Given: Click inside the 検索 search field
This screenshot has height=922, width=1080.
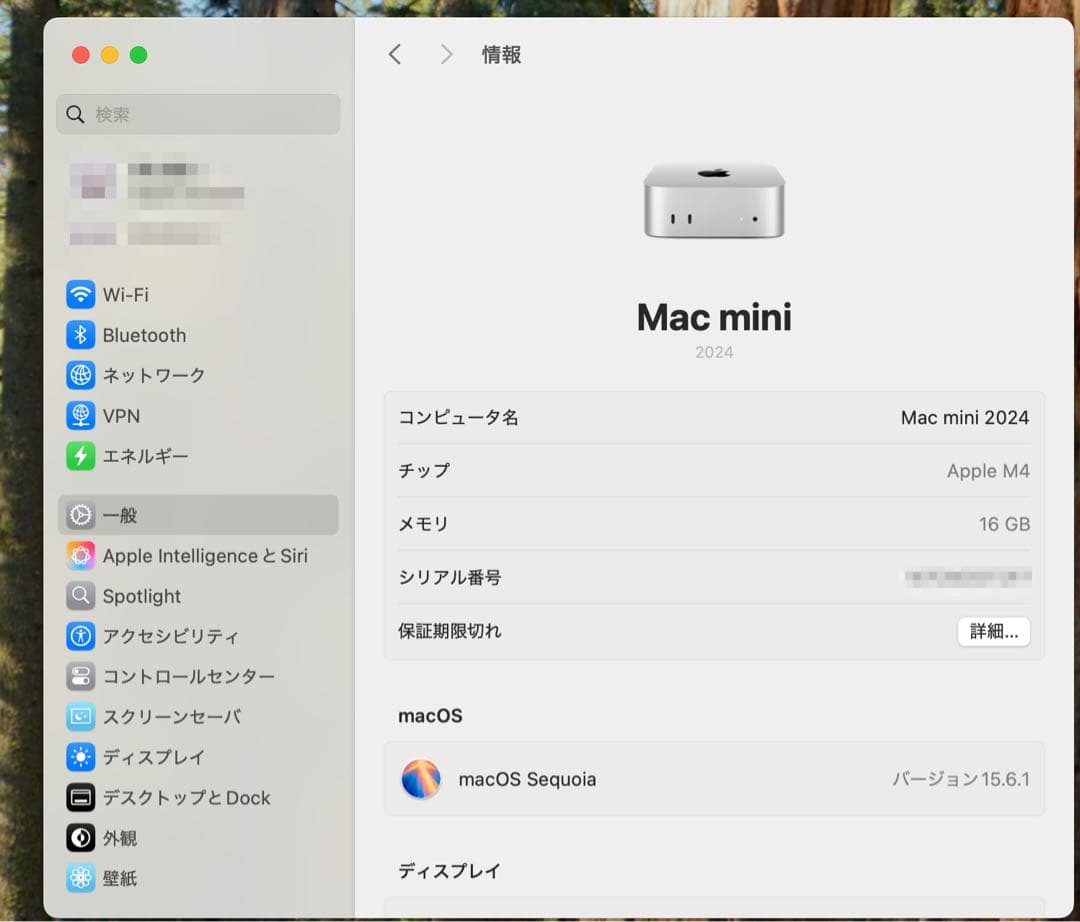Looking at the screenshot, I should coord(198,114).
